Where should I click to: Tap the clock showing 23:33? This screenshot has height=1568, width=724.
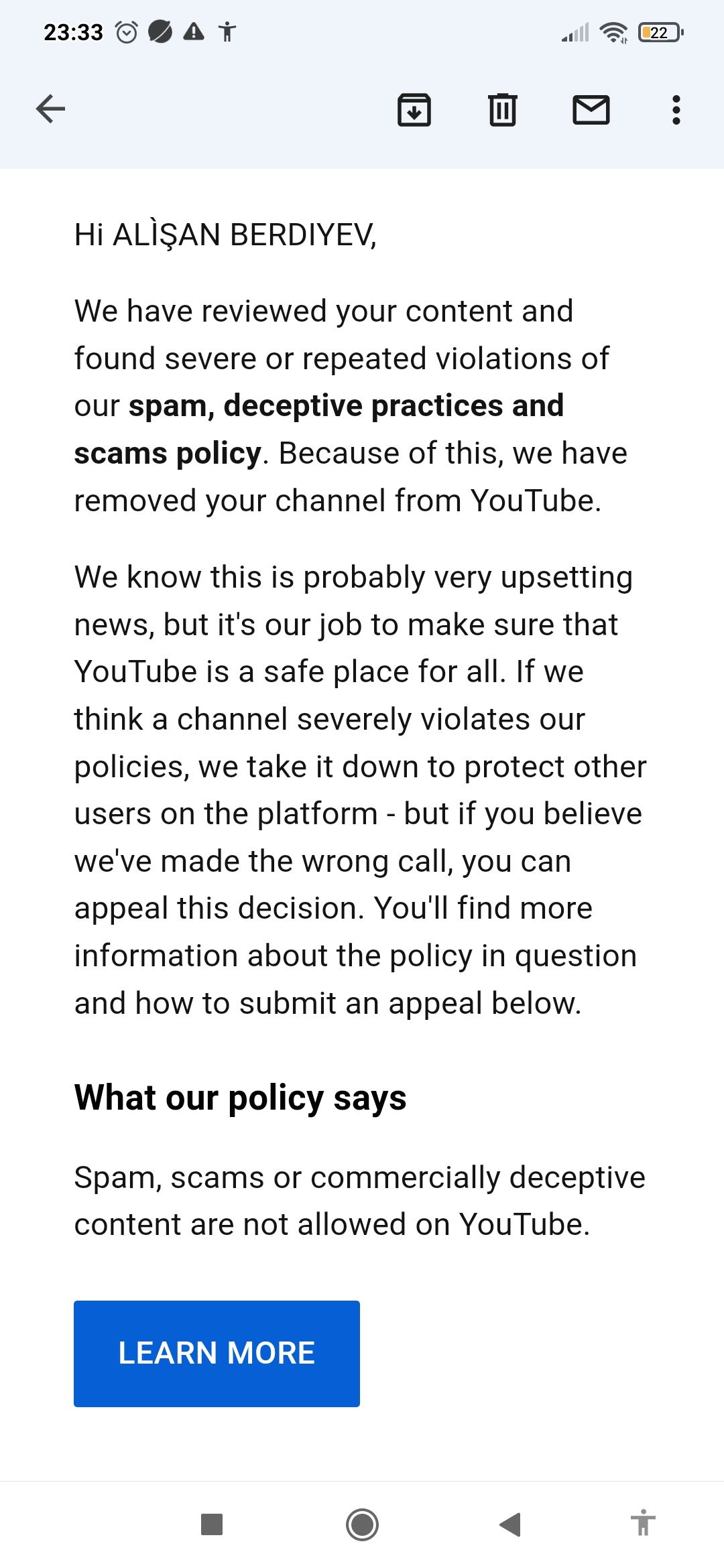73,32
